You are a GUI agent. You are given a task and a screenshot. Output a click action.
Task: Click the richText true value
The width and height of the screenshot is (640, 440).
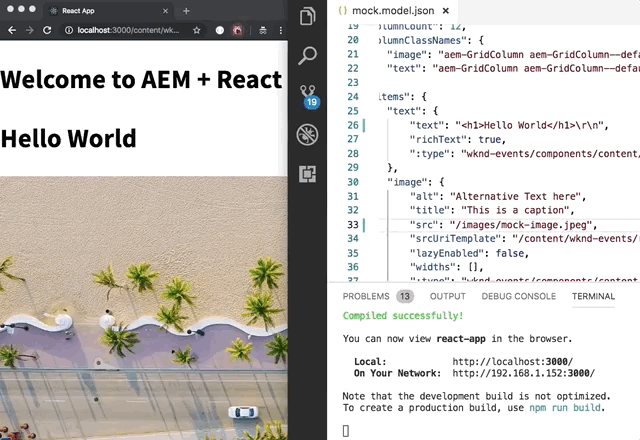490,140
